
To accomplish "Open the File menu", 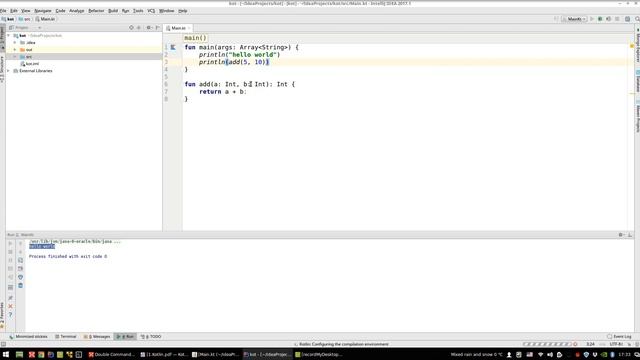I will [3, 11].
